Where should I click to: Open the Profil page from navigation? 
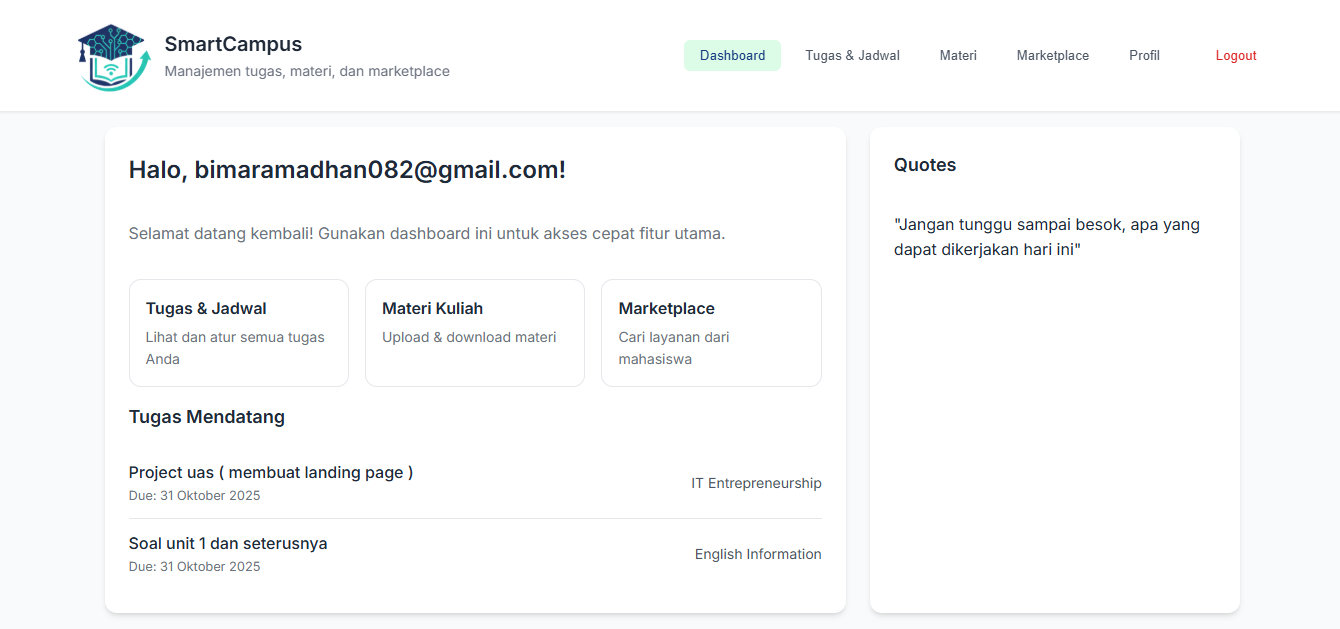pyautogui.click(x=1144, y=56)
